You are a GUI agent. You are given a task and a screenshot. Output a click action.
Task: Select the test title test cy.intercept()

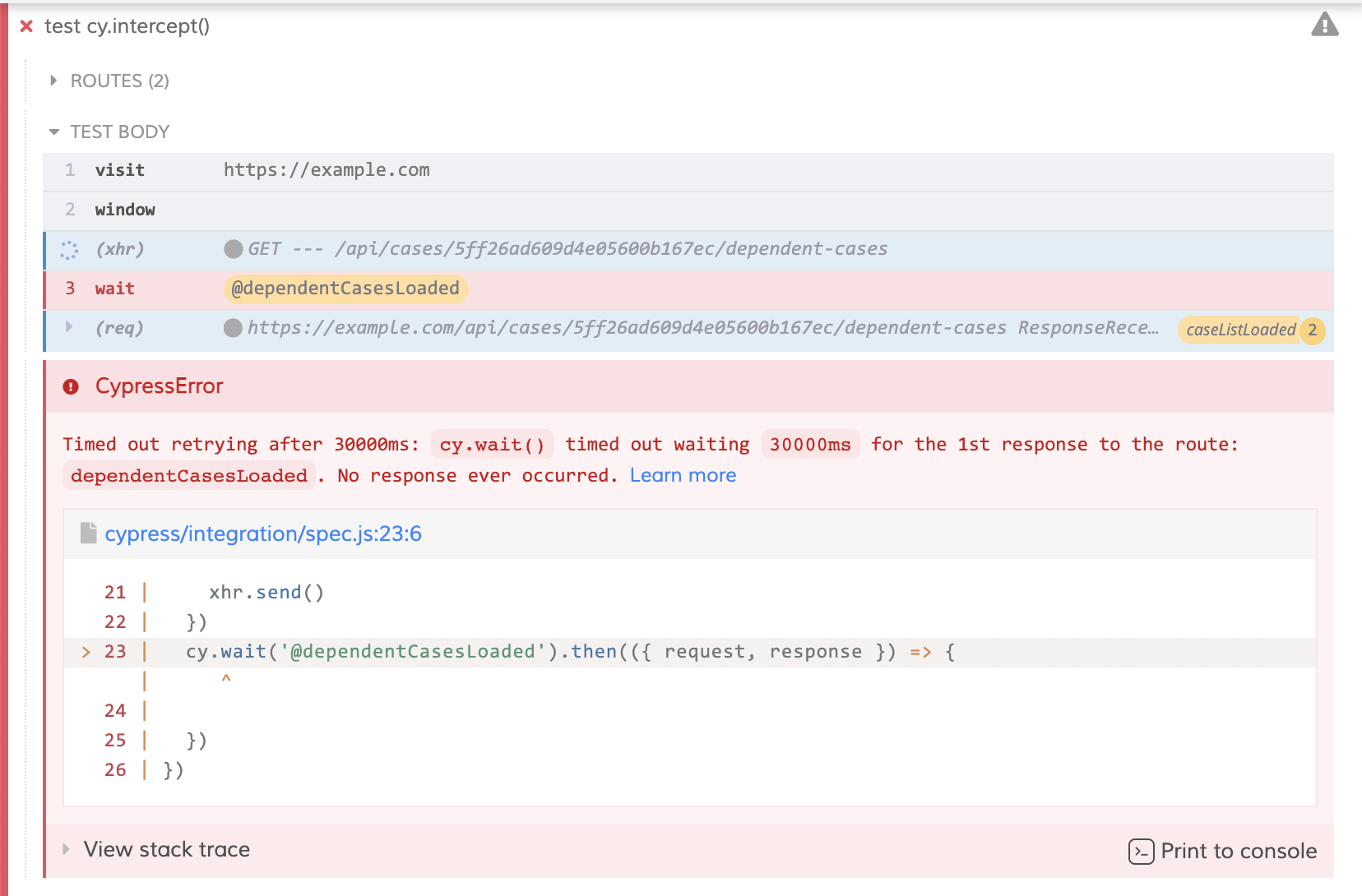click(x=127, y=25)
